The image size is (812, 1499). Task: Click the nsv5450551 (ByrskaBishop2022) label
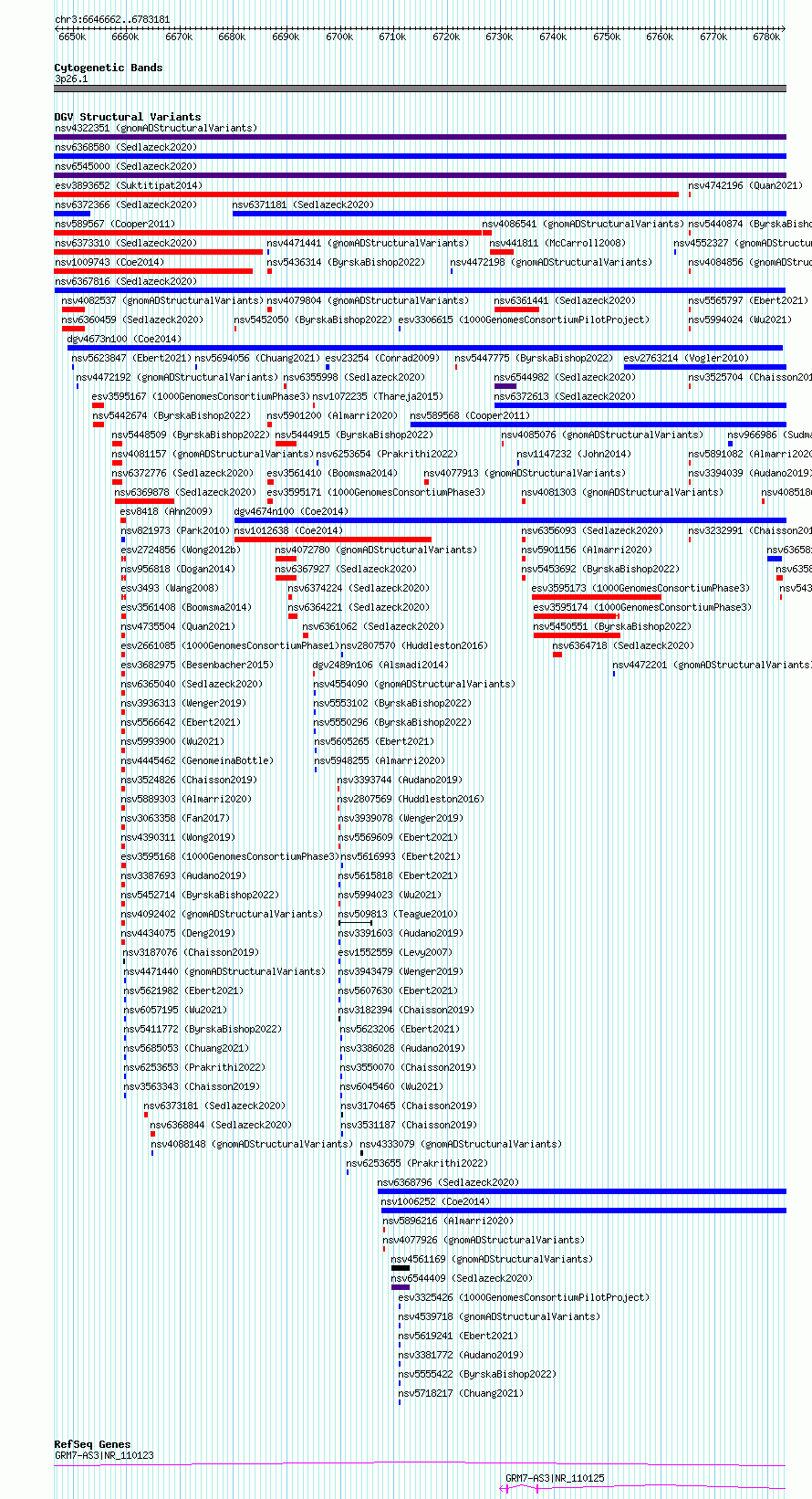(x=613, y=626)
